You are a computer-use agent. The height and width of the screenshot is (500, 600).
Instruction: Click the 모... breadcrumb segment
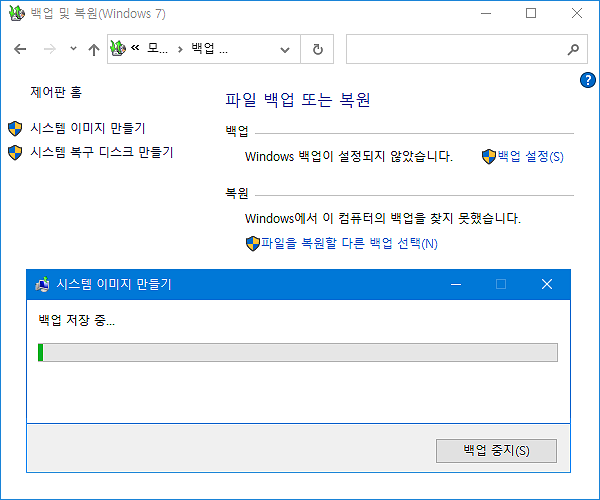click(157, 49)
